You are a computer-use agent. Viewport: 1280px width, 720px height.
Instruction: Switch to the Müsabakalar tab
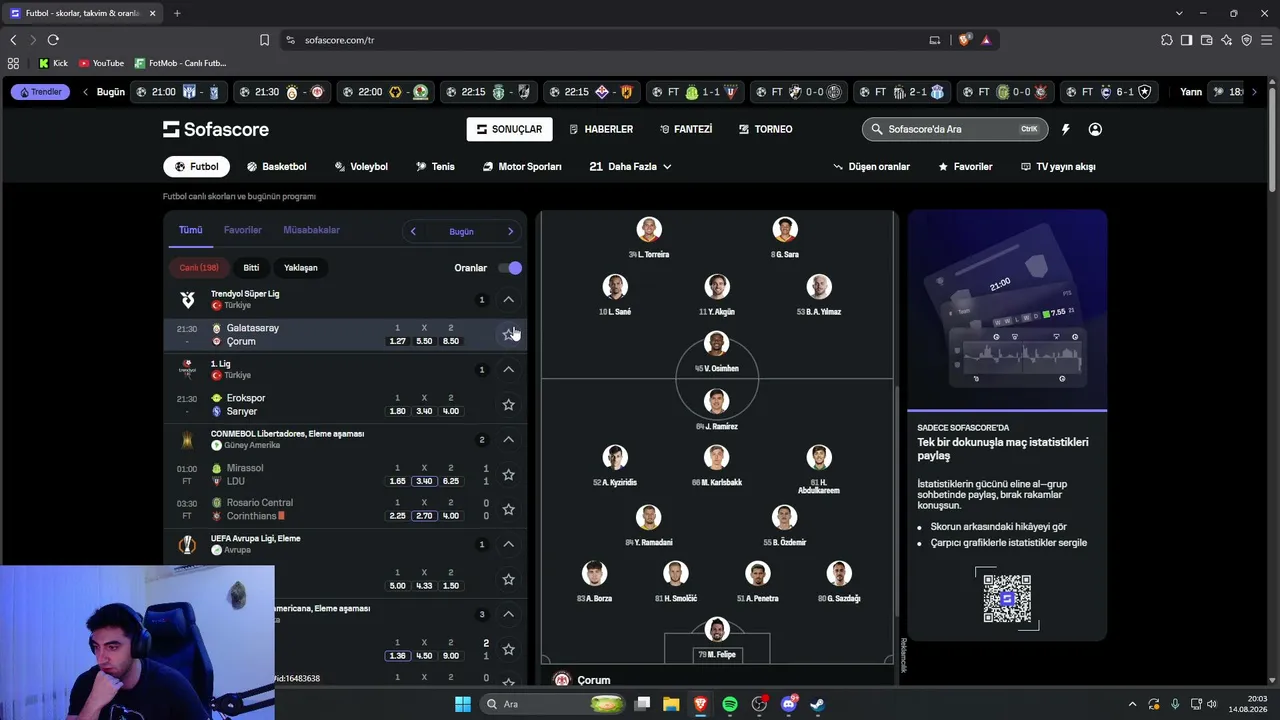(x=311, y=230)
